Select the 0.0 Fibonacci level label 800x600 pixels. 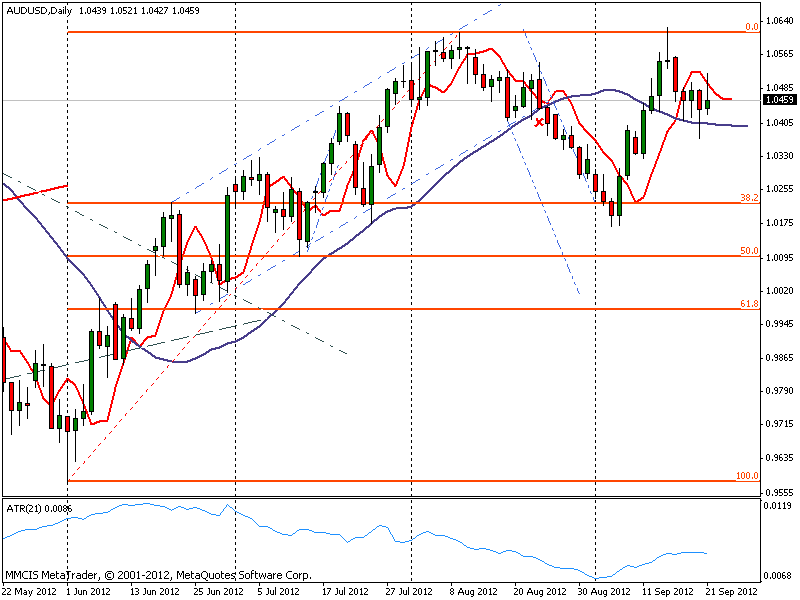point(752,27)
